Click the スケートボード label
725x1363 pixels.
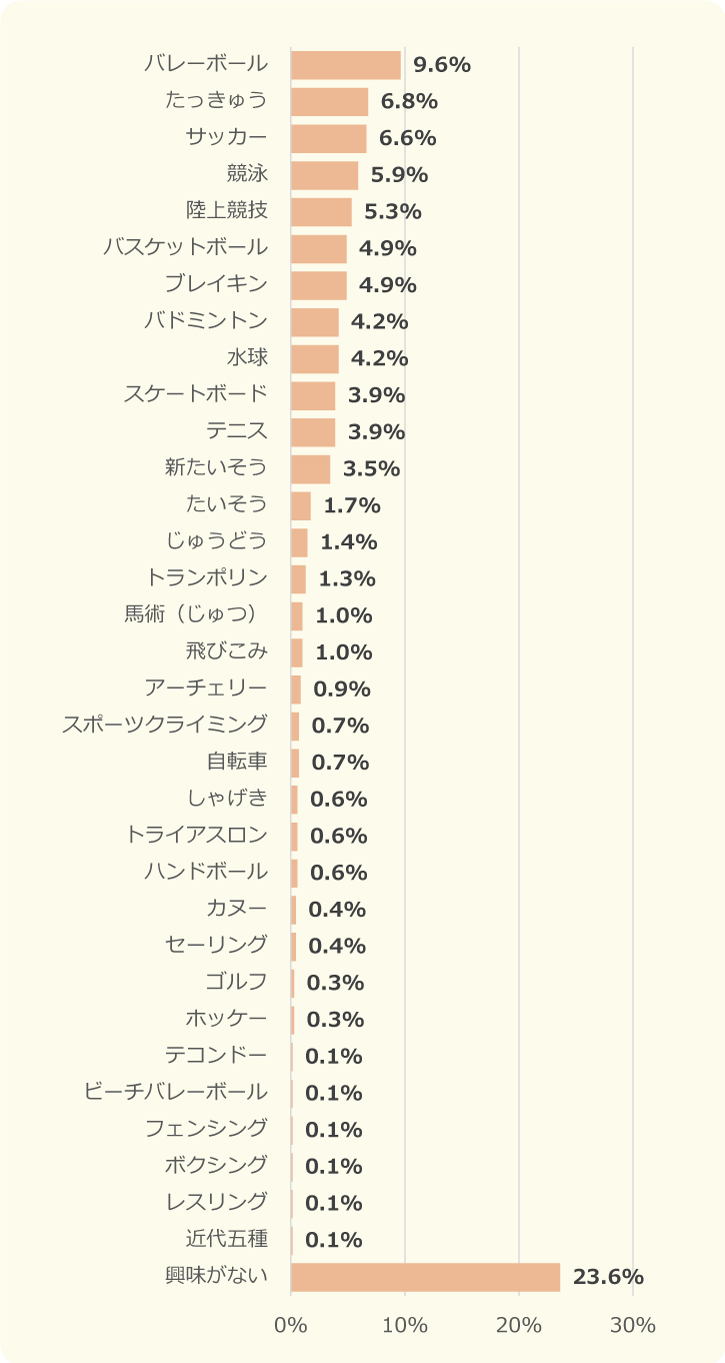click(196, 394)
